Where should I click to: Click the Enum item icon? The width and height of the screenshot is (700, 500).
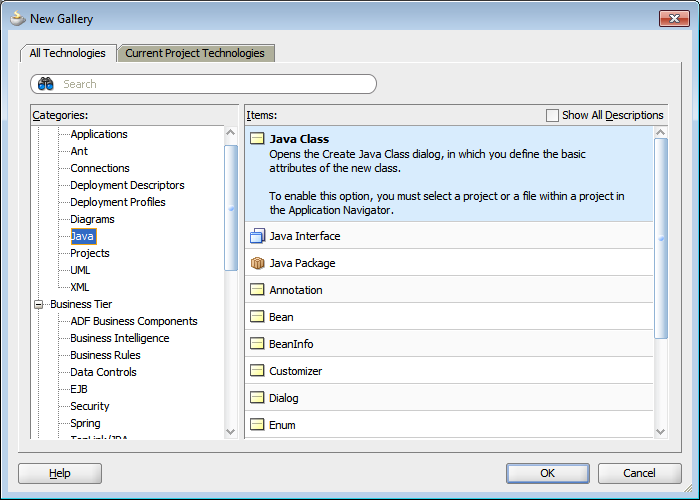(257, 425)
